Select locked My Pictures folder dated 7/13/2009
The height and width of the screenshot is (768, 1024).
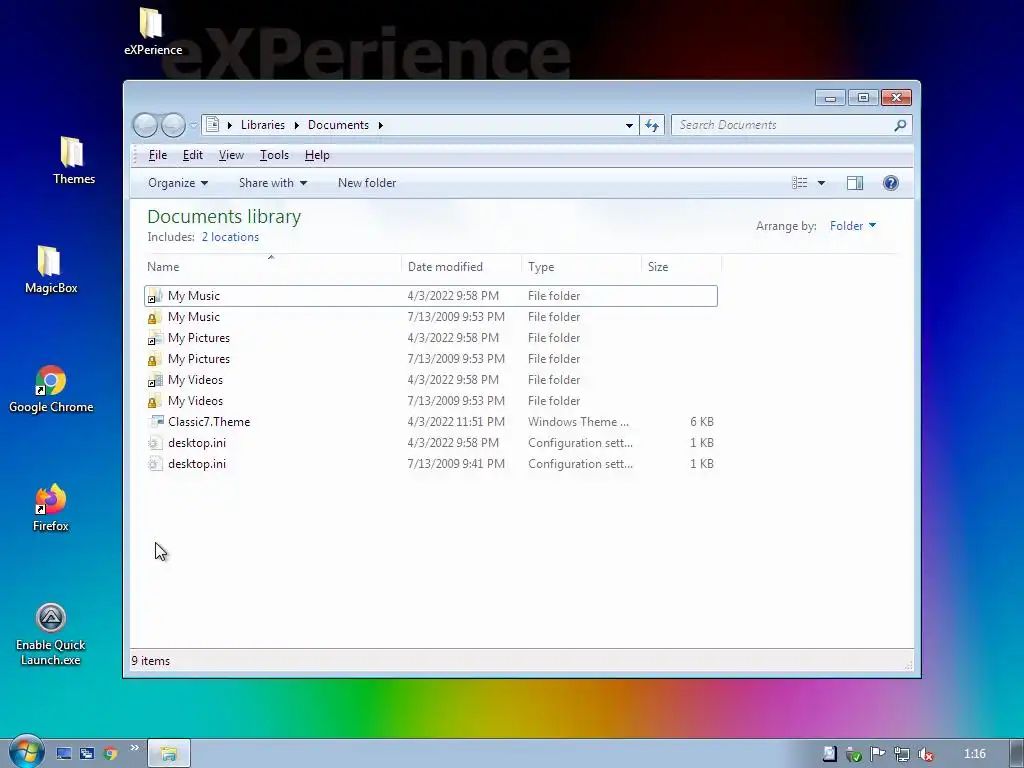[431, 359]
